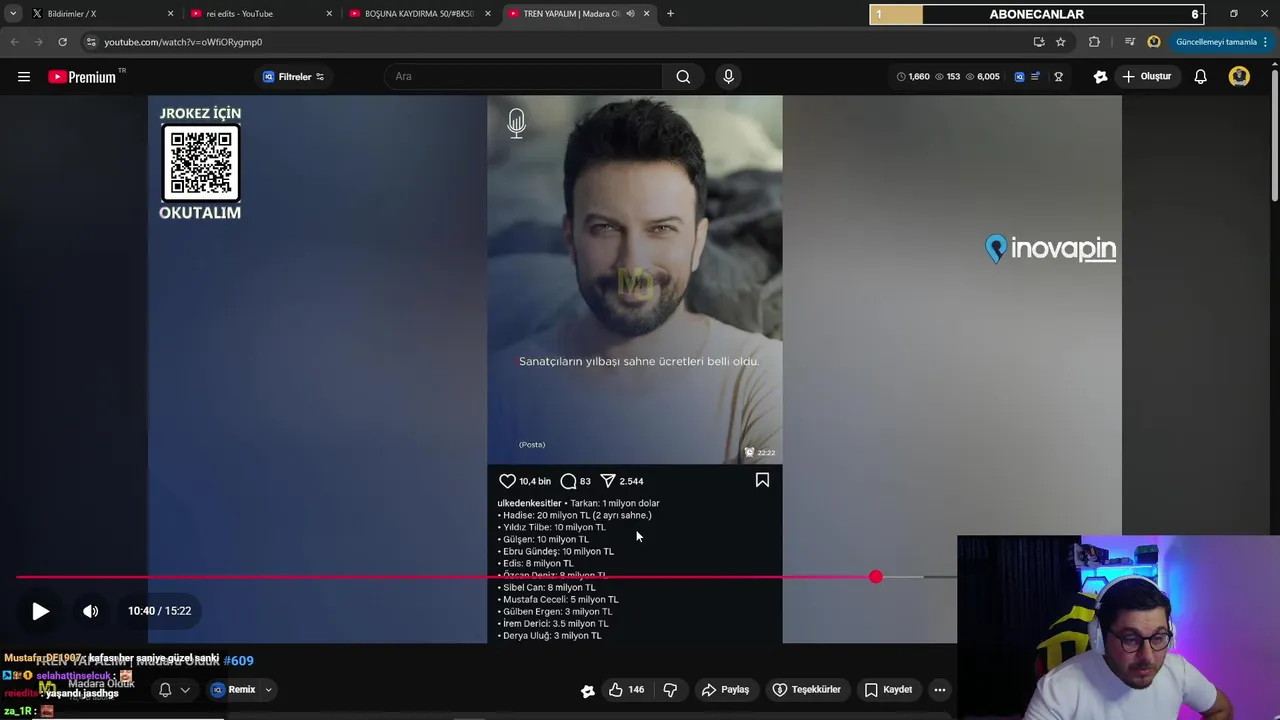Viewport: 1280px width, 720px height.
Task: Open the Filtreler filter panel
Action: 293,77
